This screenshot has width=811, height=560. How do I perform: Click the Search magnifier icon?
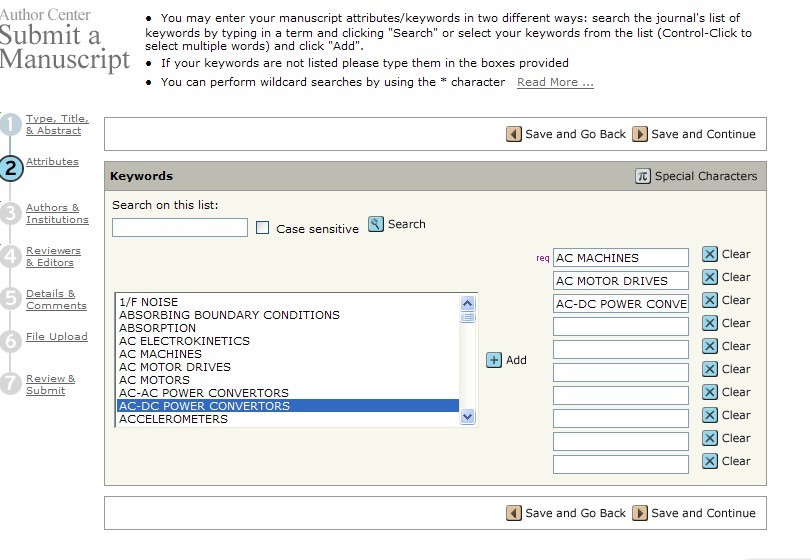[376, 224]
